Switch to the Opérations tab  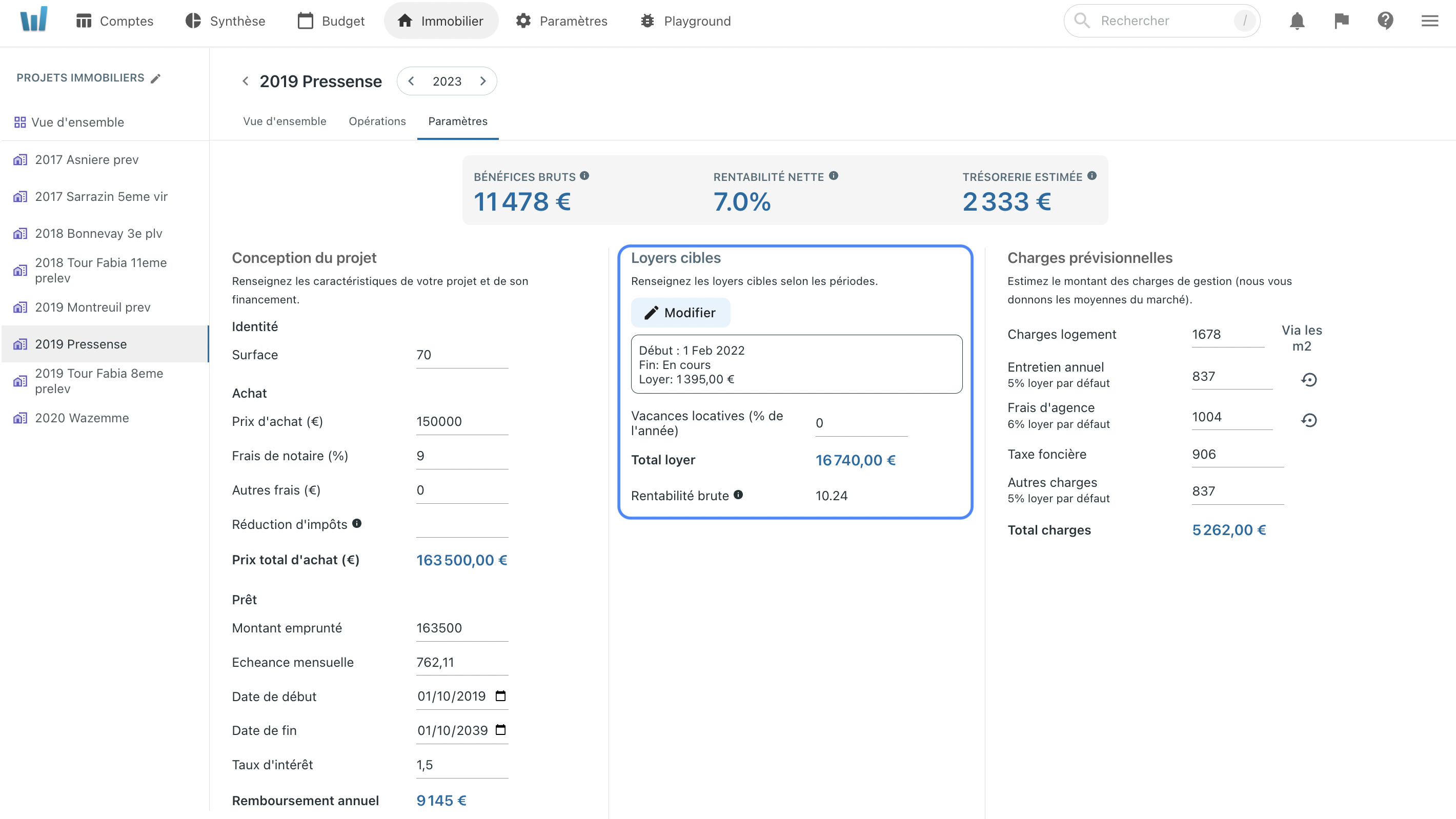click(377, 121)
